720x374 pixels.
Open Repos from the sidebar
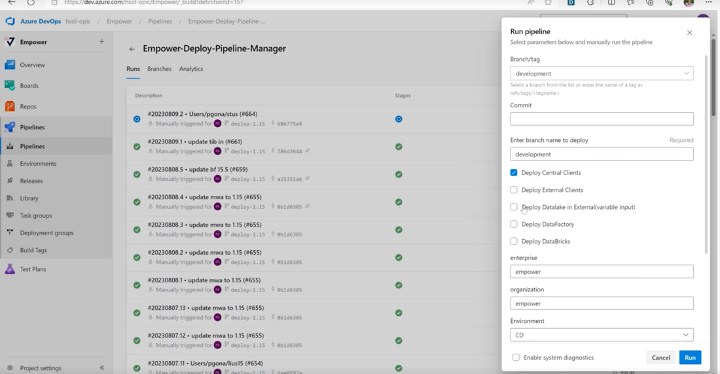tap(28, 106)
